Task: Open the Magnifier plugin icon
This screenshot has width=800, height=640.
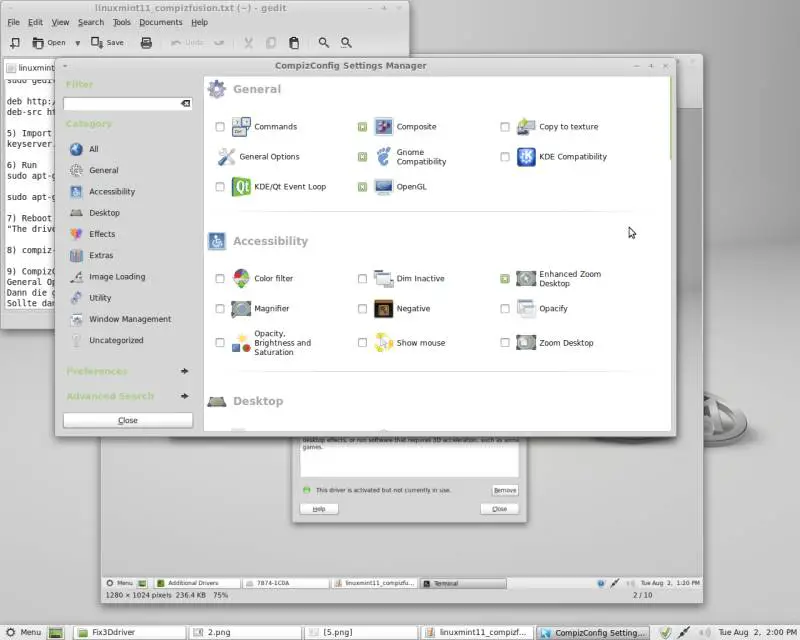Action: (241, 309)
